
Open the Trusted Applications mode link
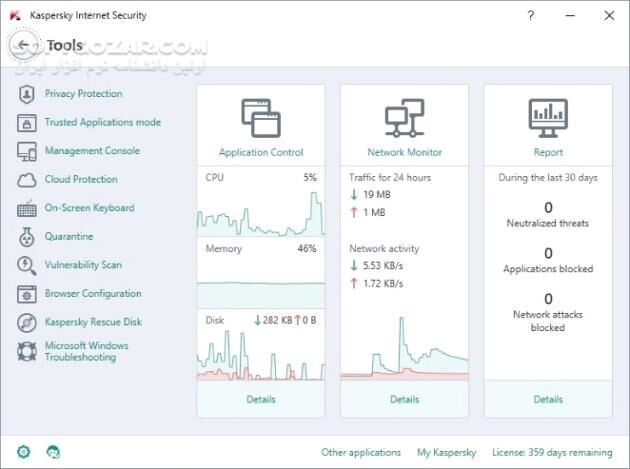pyautogui.click(x=103, y=122)
